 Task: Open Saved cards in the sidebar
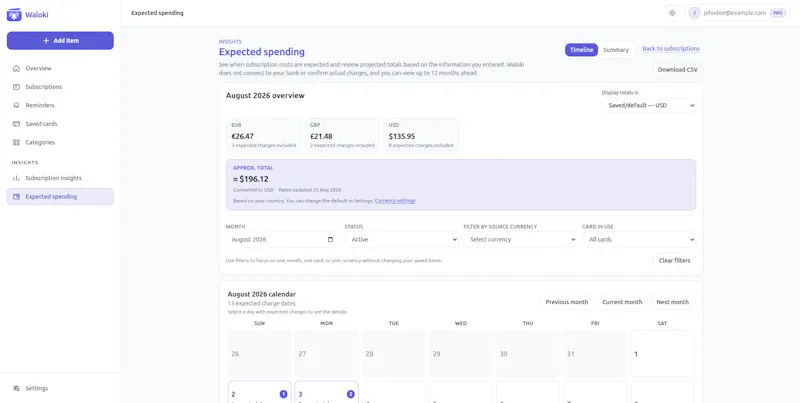[x=60, y=124]
